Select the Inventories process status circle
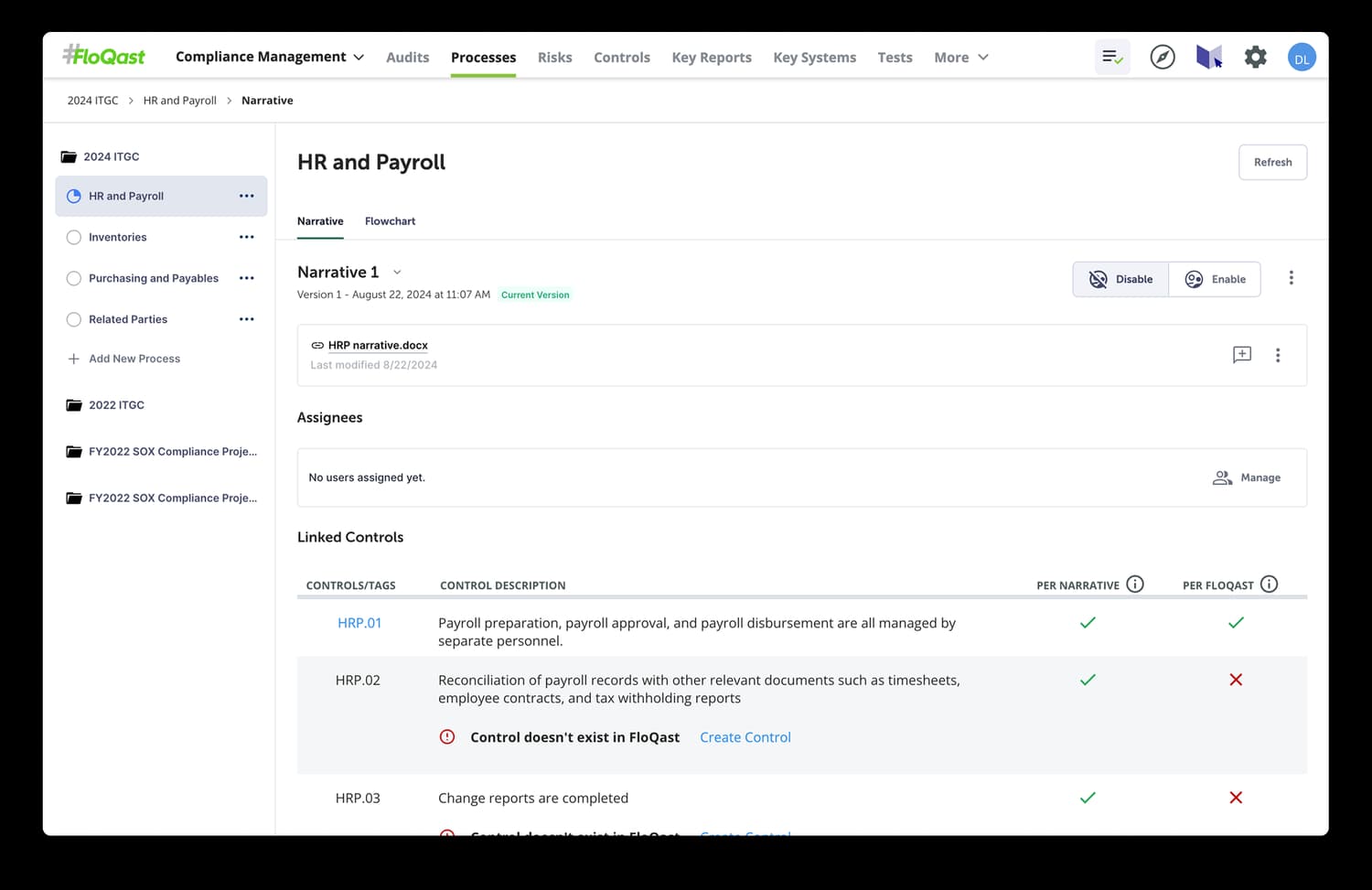This screenshot has height=890, width=1372. coord(74,237)
